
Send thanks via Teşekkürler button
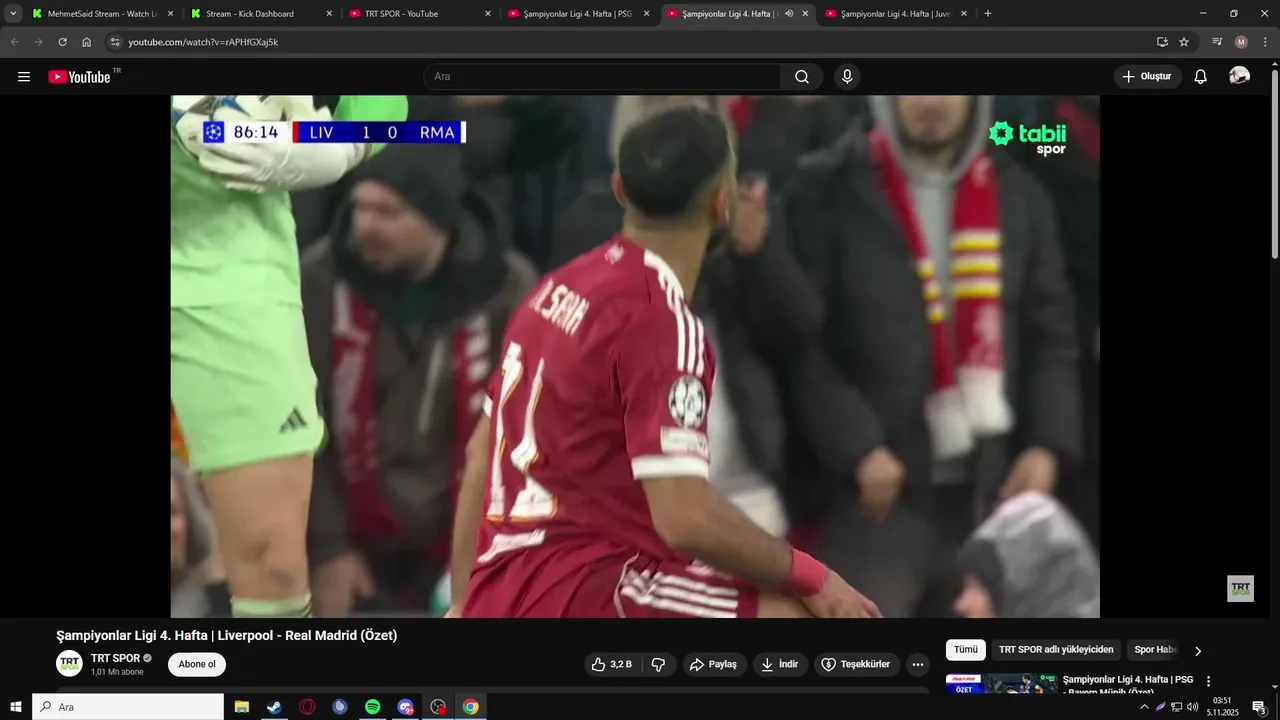pos(857,664)
